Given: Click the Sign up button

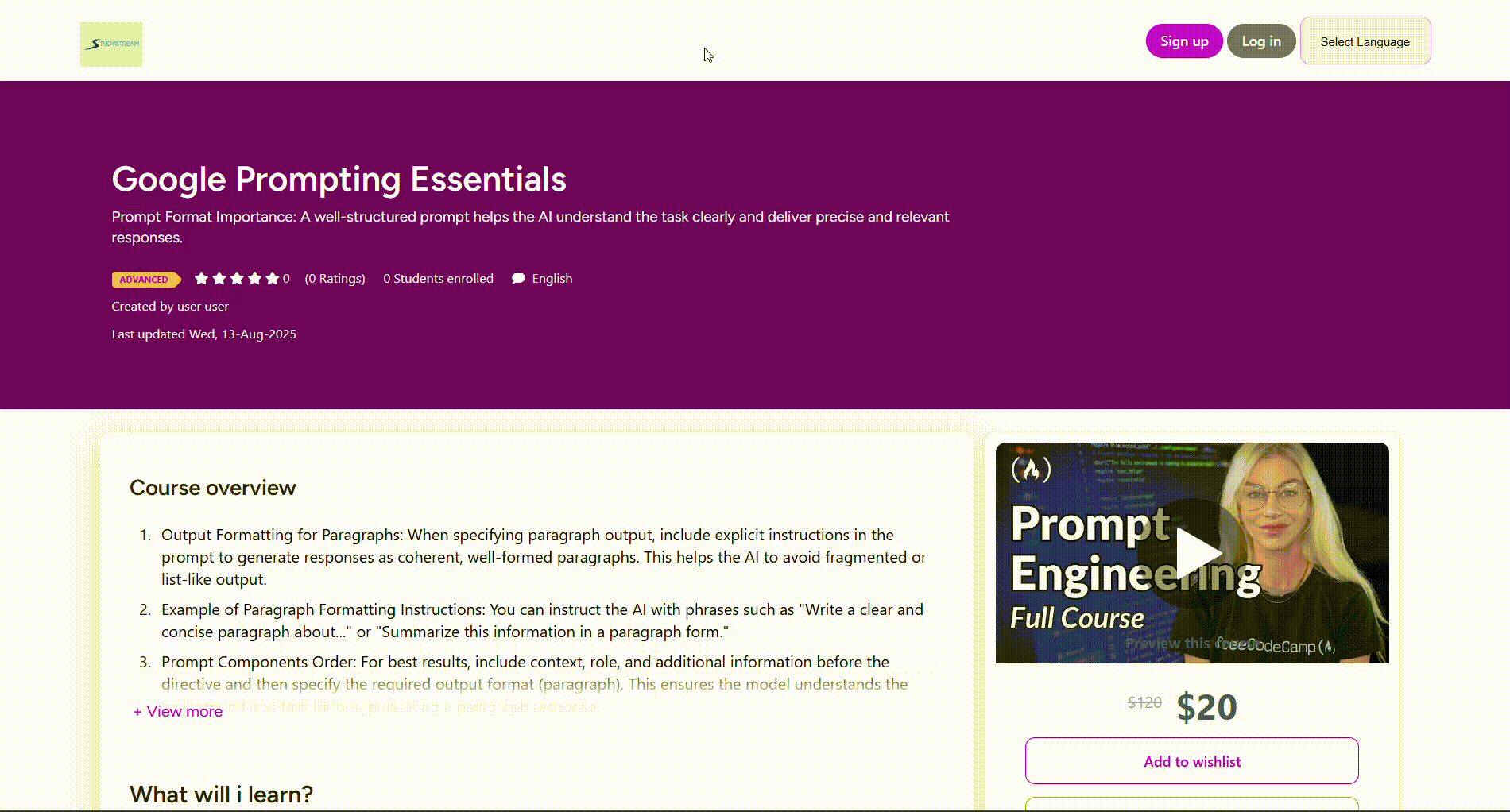Looking at the screenshot, I should pyautogui.click(x=1184, y=41).
